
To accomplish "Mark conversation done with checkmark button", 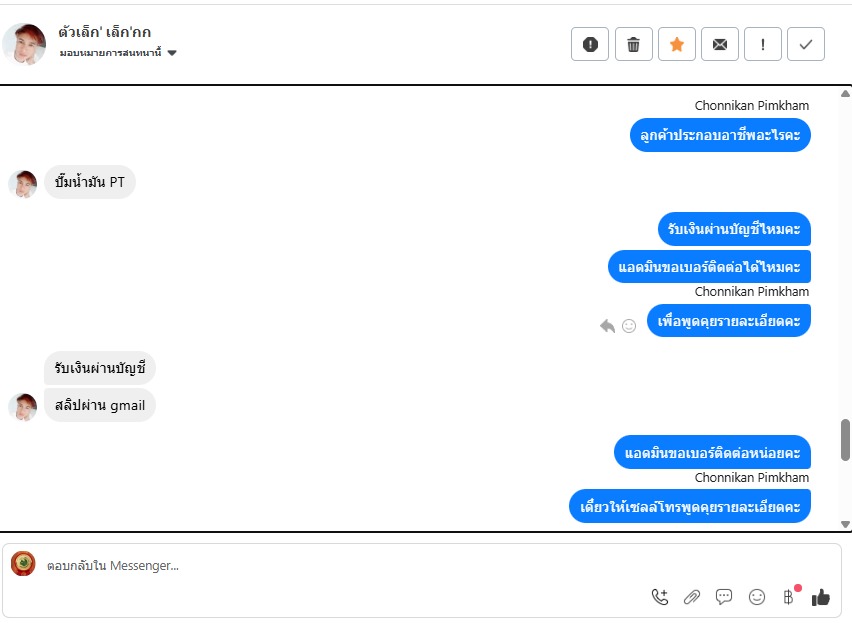I will [806, 44].
